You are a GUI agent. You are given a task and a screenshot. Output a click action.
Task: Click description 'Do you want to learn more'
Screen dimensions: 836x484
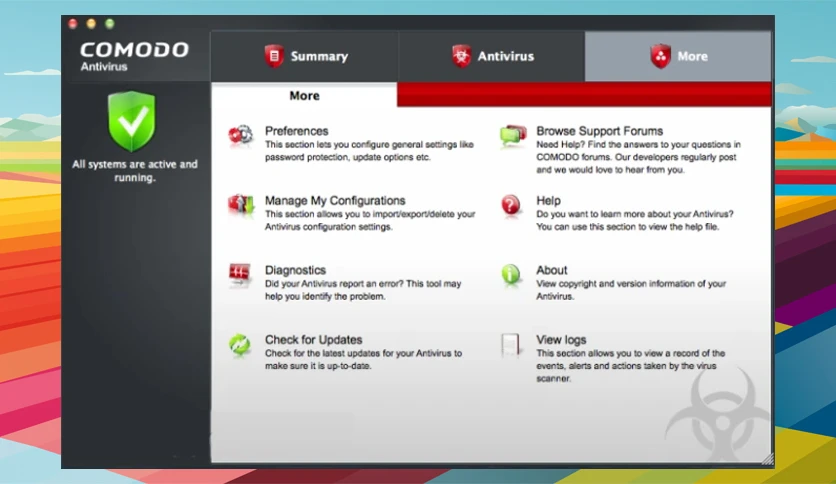[x=634, y=220]
